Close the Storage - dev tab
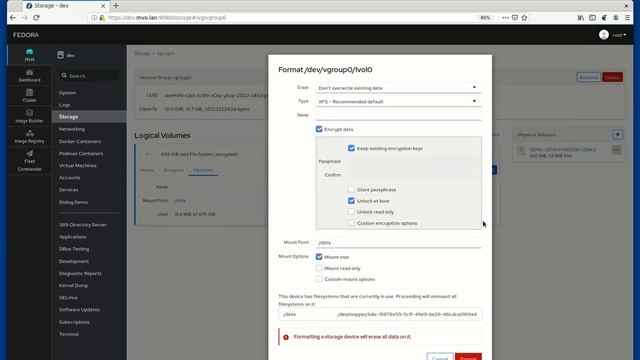This screenshot has height=360, width=640. point(103,6)
